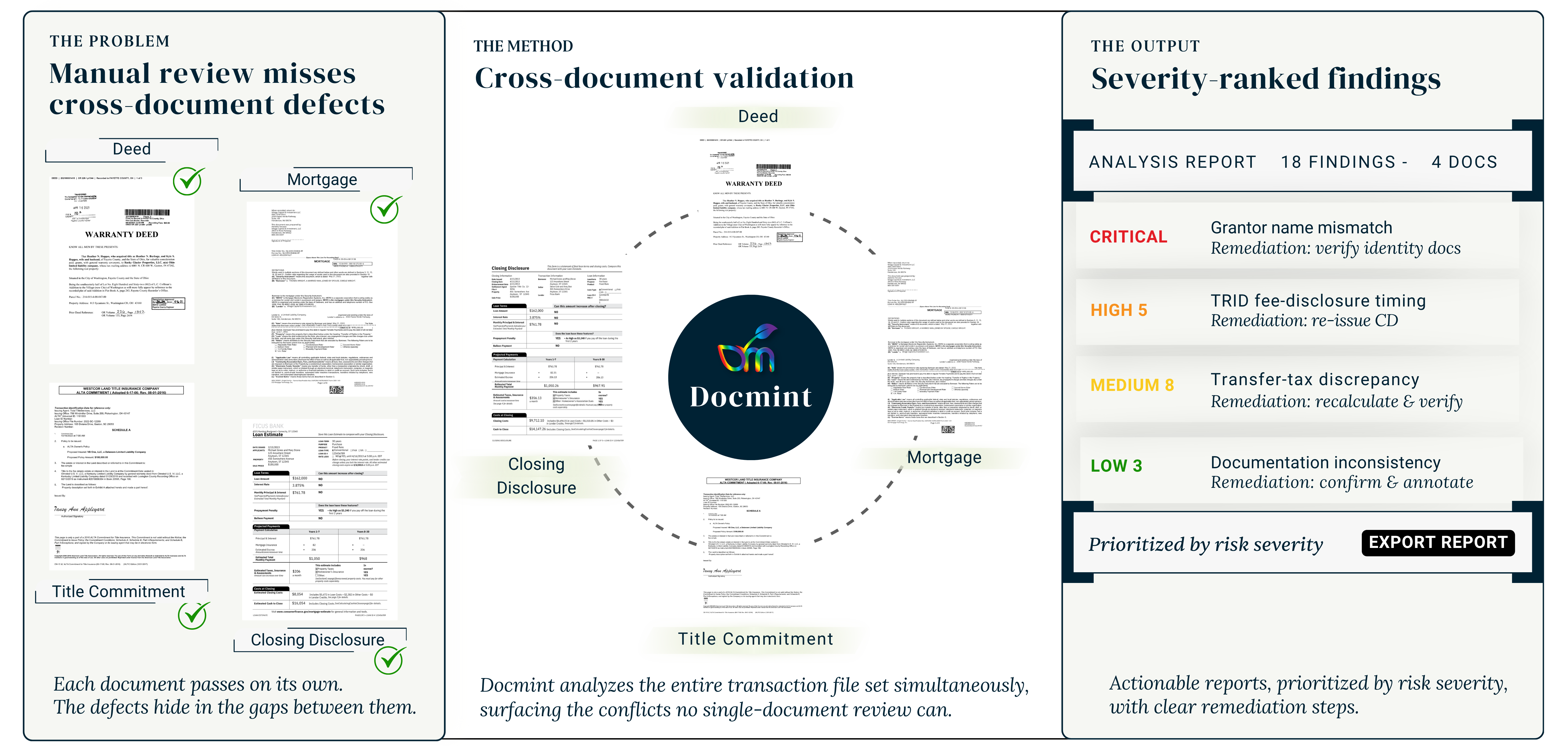Click the Deed label in Method diagram
The height and width of the screenshot is (746, 1568).
click(758, 116)
